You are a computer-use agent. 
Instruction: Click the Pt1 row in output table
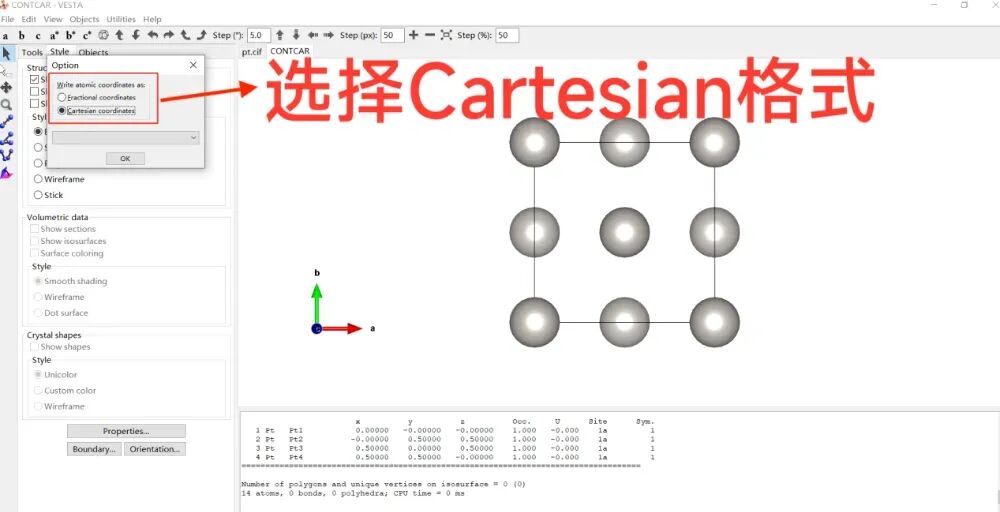454,430
